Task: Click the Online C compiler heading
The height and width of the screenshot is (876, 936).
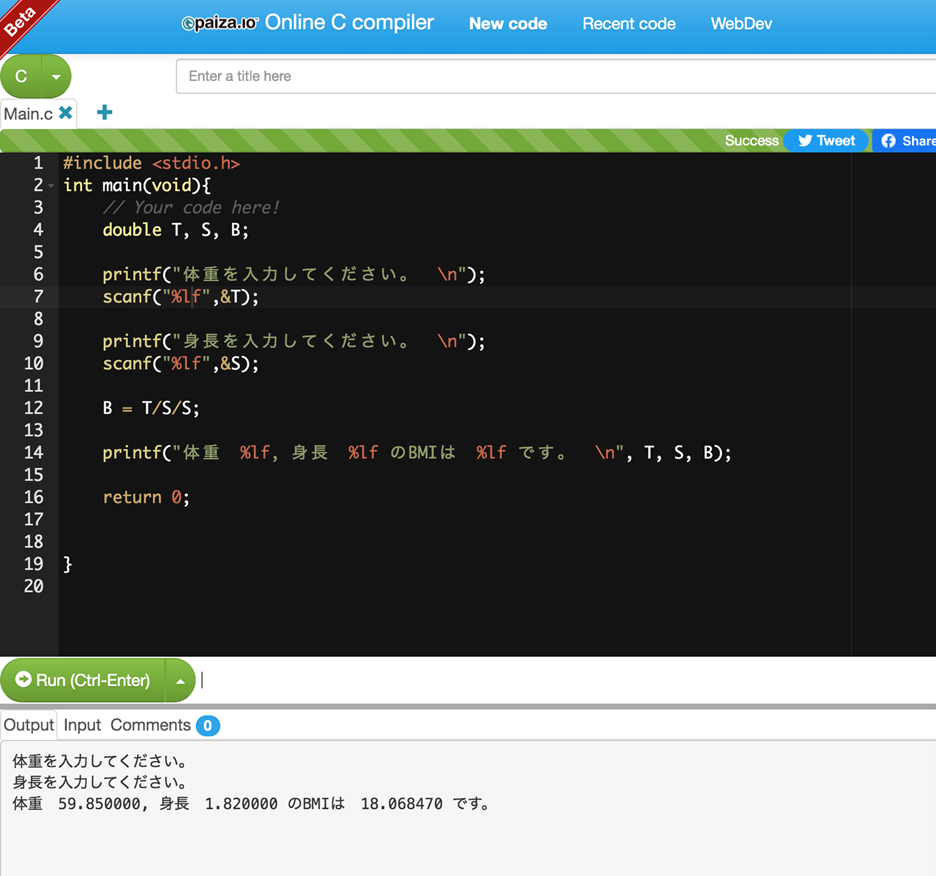Action: point(349,23)
